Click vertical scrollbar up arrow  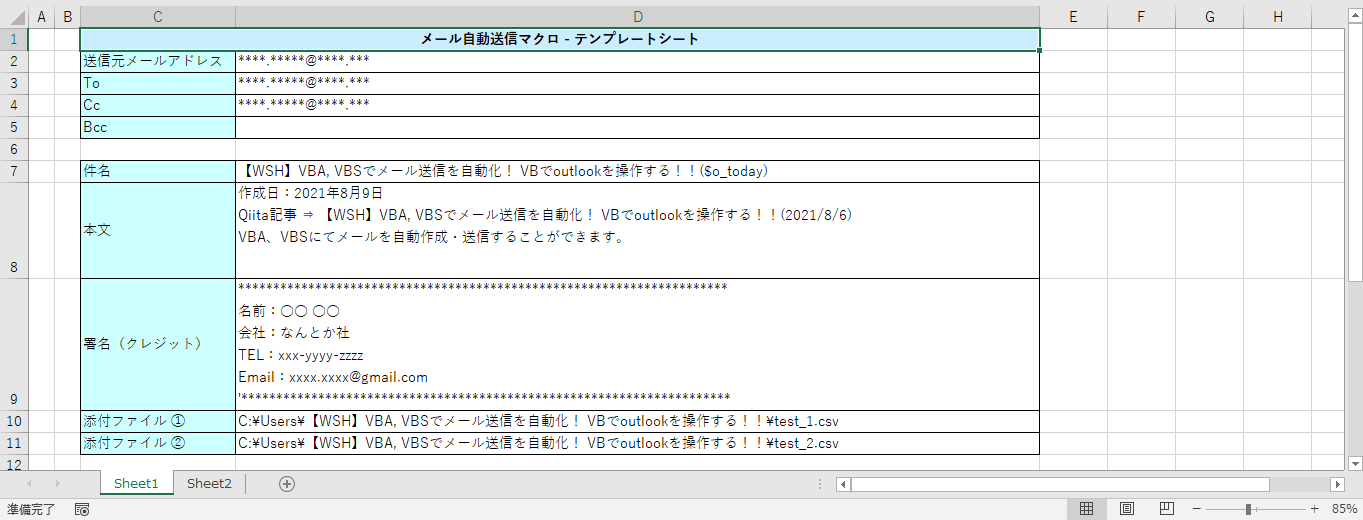(1355, 14)
